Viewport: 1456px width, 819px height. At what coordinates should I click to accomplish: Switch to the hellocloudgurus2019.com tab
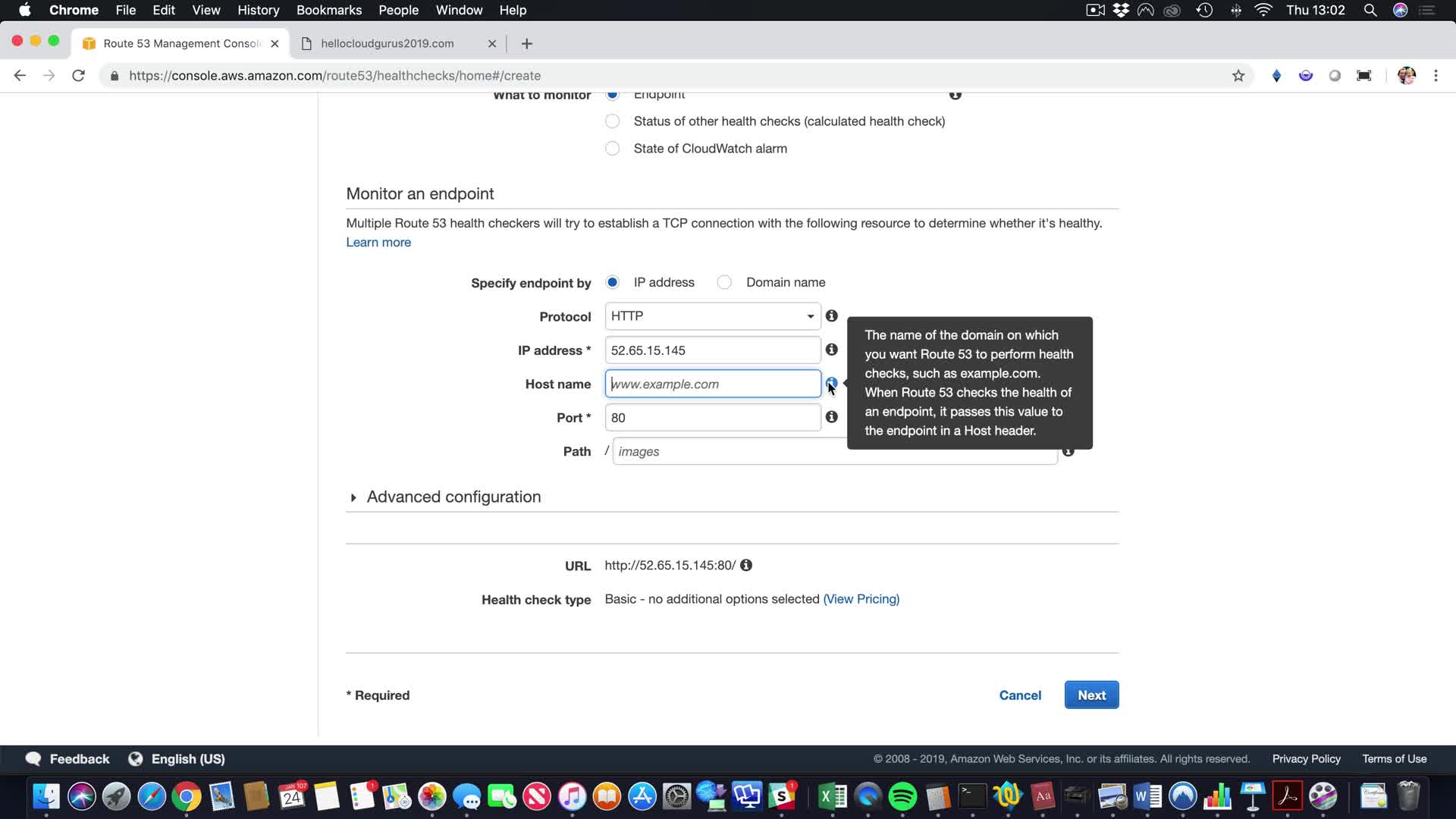click(x=388, y=44)
